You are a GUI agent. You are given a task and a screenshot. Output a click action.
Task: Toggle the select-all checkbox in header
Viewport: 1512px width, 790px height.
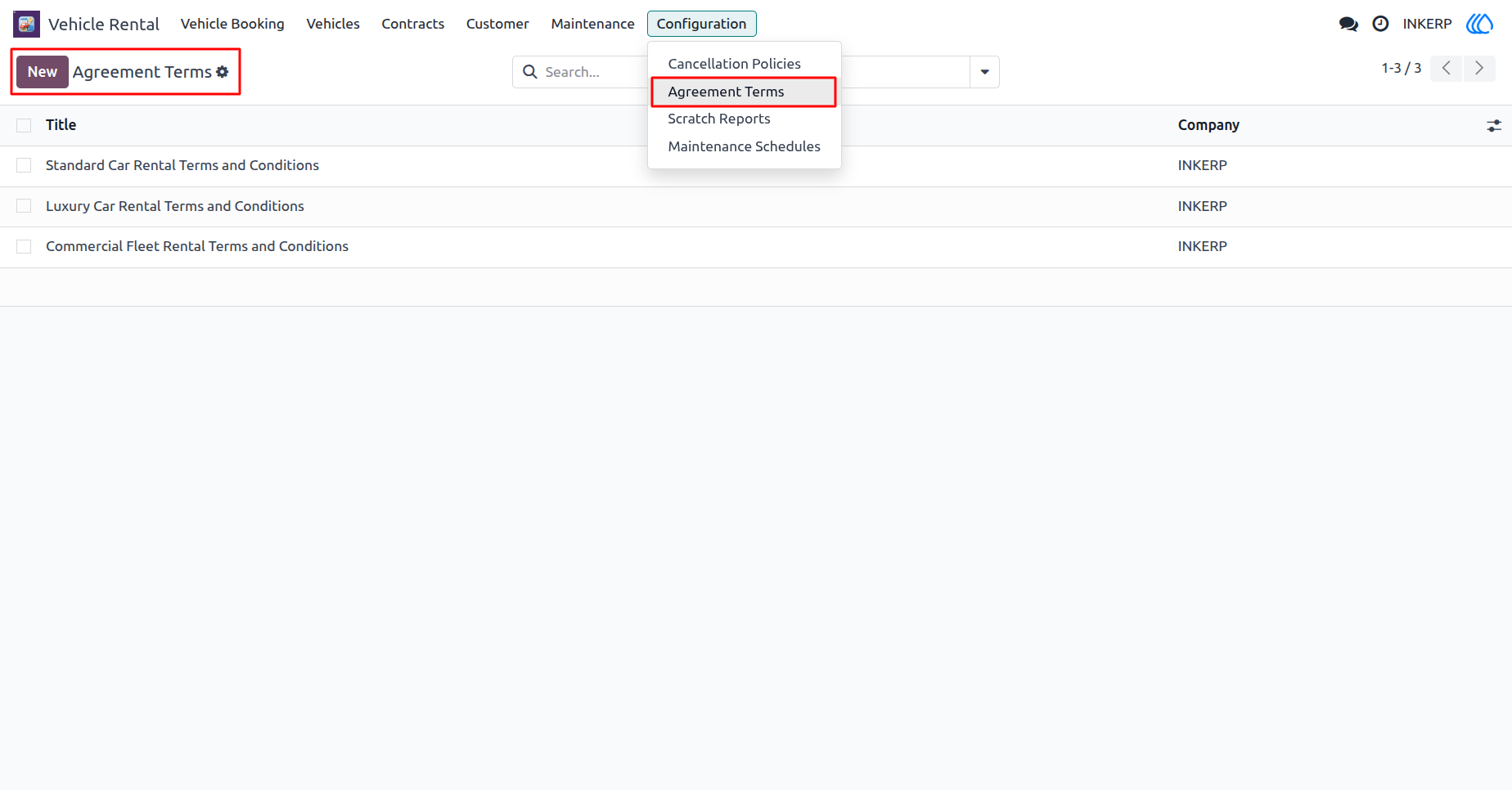[x=24, y=125]
